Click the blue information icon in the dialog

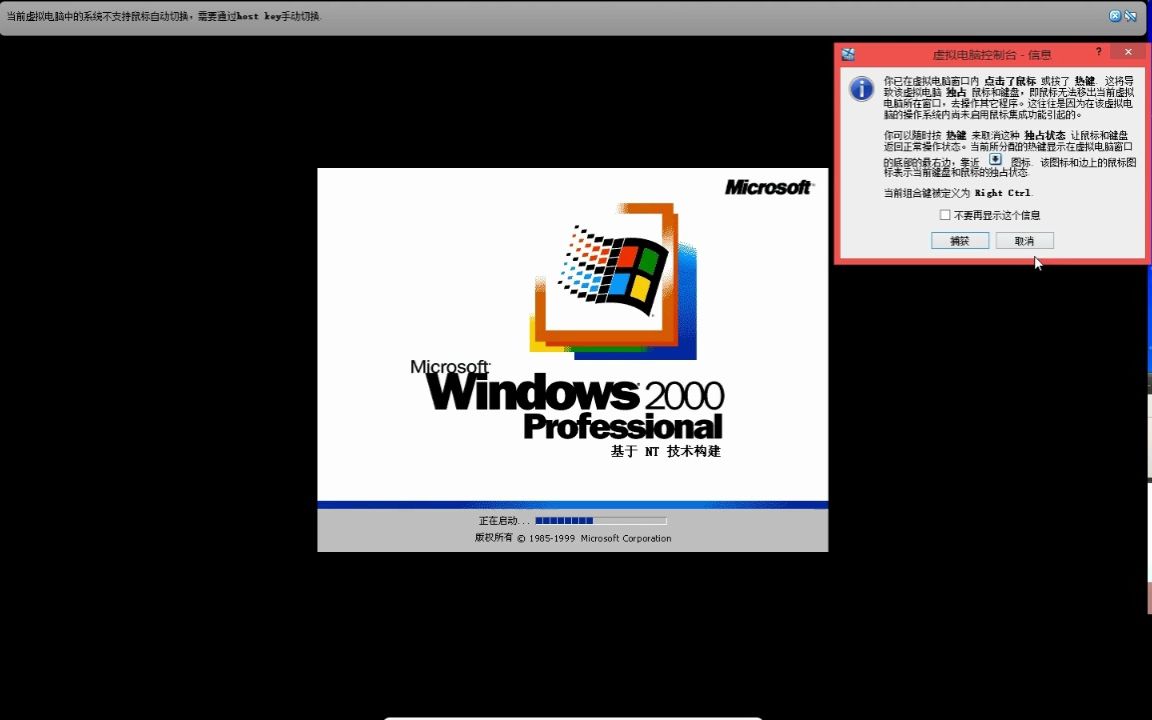(861, 89)
